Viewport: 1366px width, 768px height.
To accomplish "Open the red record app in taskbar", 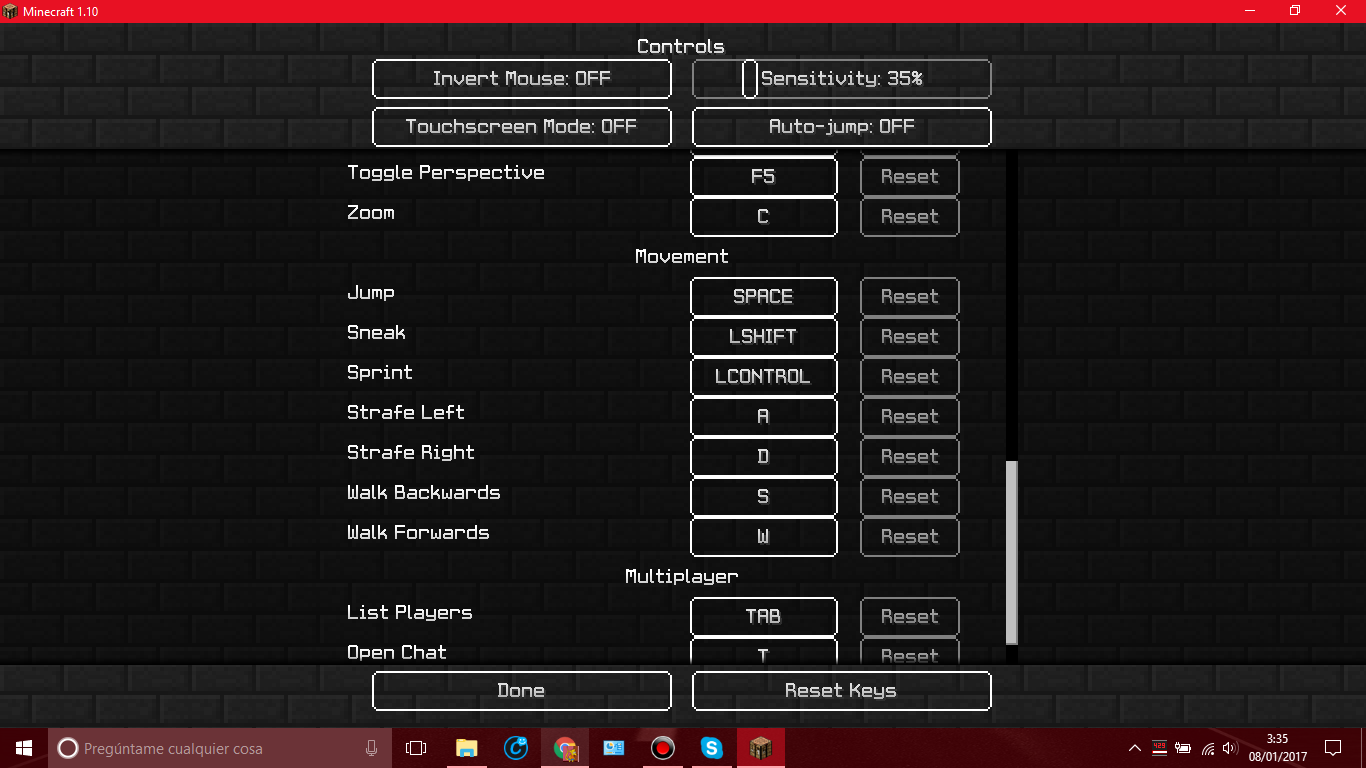I will coord(663,748).
